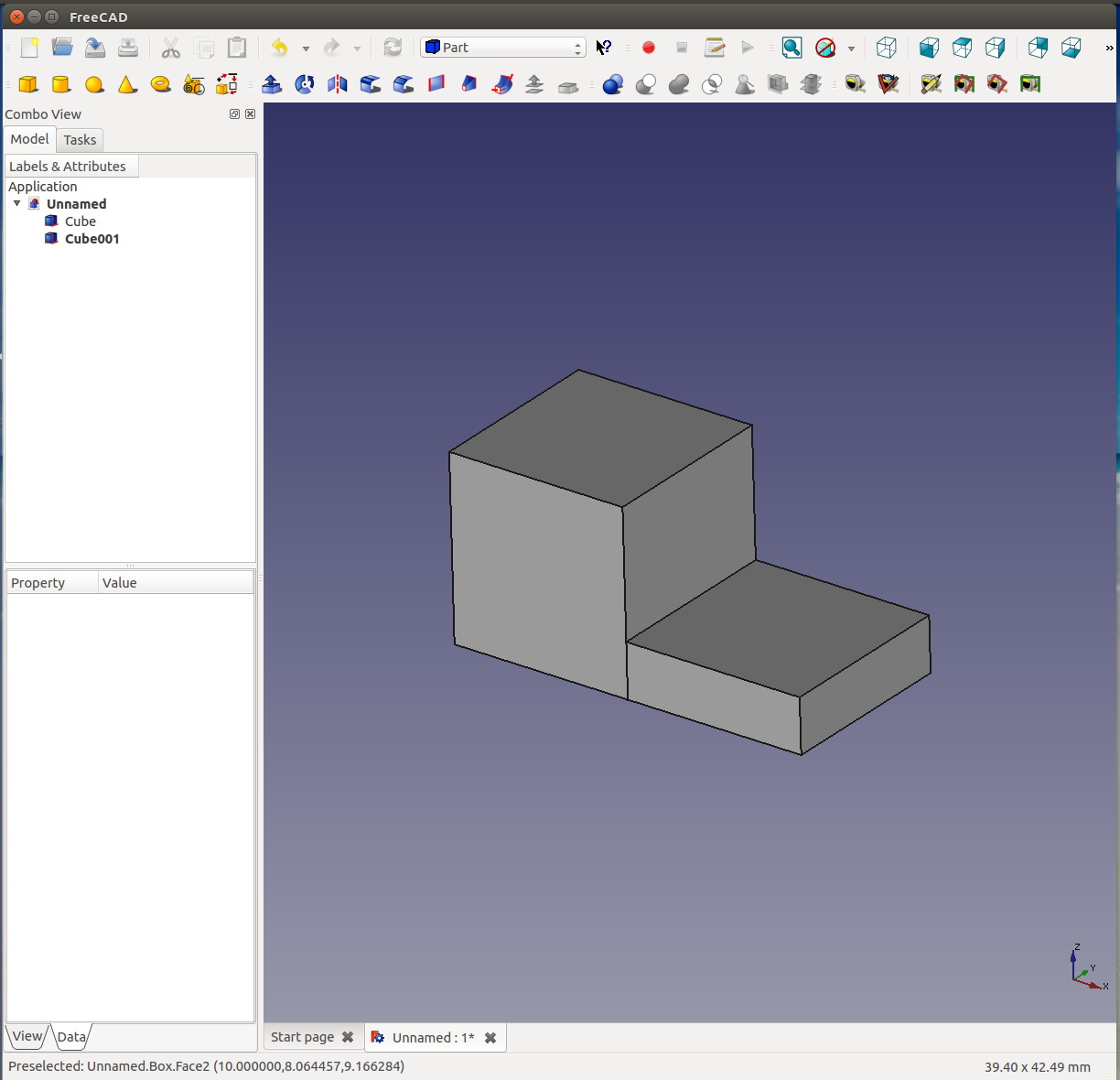Toggle the Combo View floating window button

pyautogui.click(x=234, y=114)
